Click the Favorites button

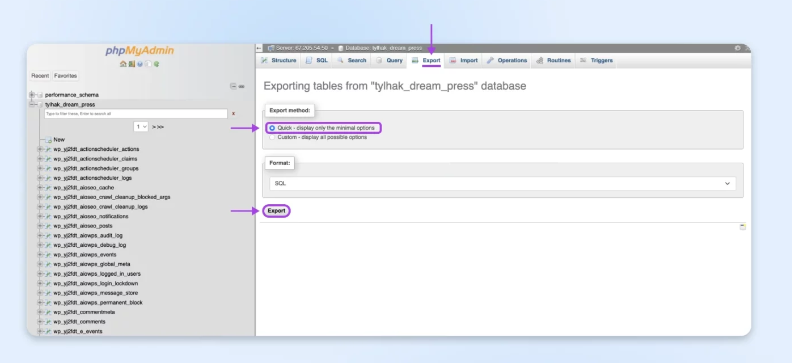66,76
